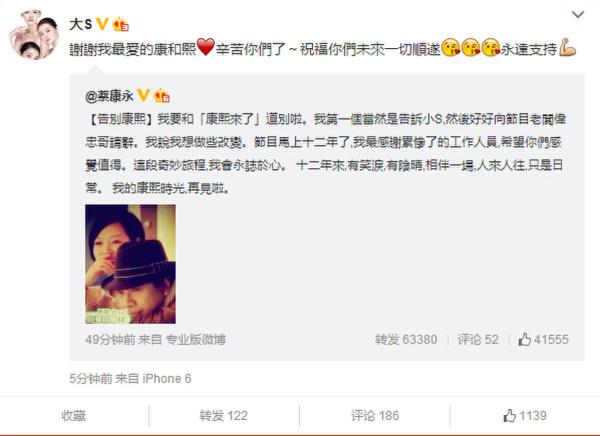Open the 评论 52 comments of the original post
Screen dimensions: 600x436
click(478, 340)
